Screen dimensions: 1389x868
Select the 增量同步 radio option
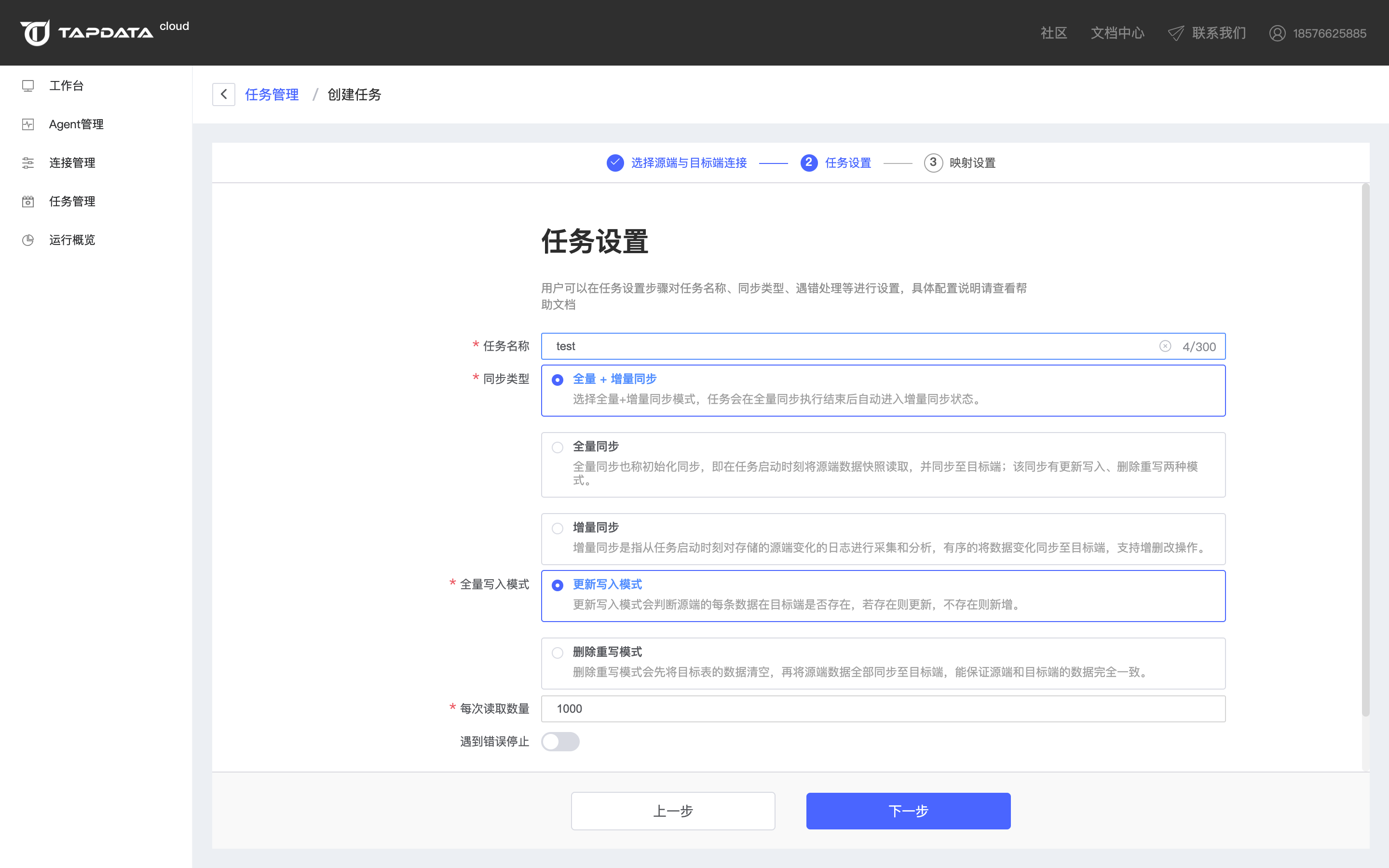[x=558, y=528]
